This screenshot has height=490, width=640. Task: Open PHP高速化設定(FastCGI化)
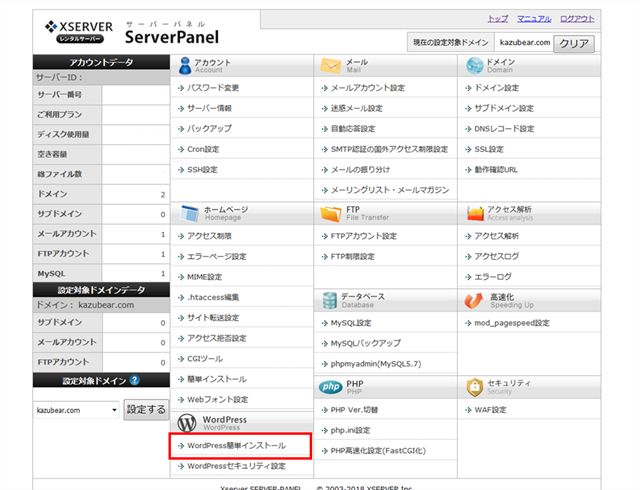click(378, 450)
